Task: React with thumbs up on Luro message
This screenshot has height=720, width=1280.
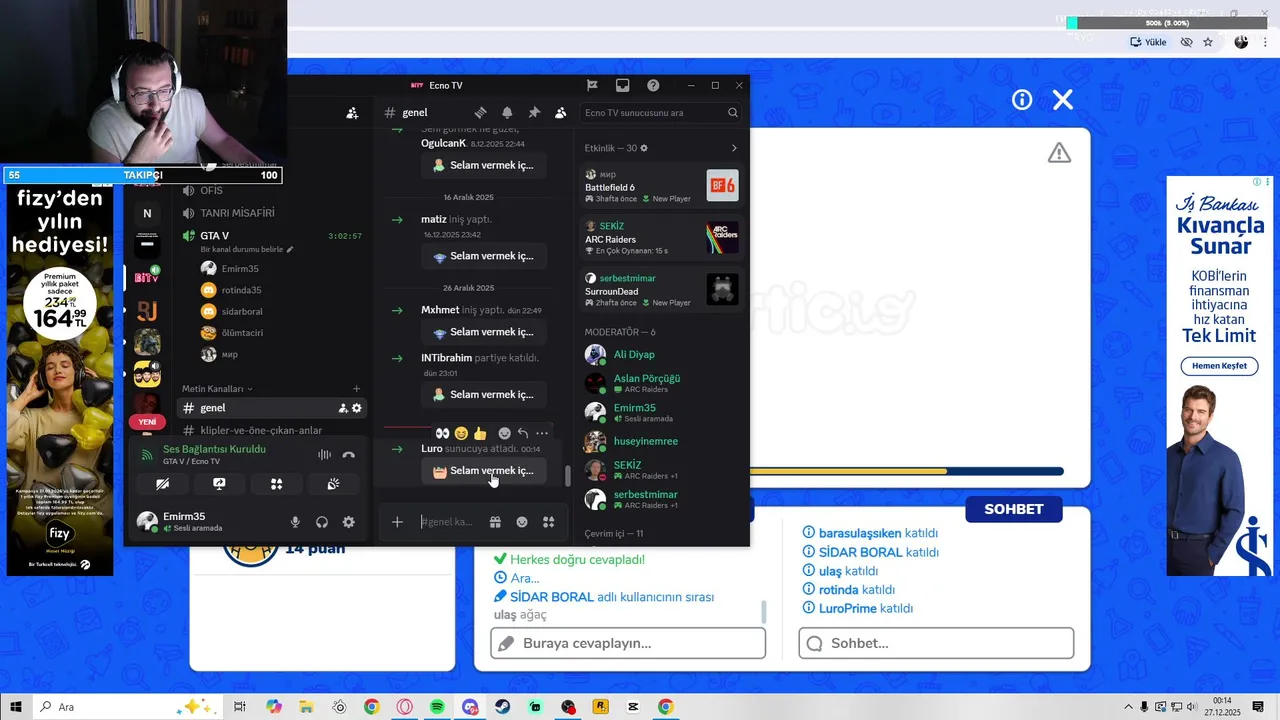Action: click(x=480, y=433)
